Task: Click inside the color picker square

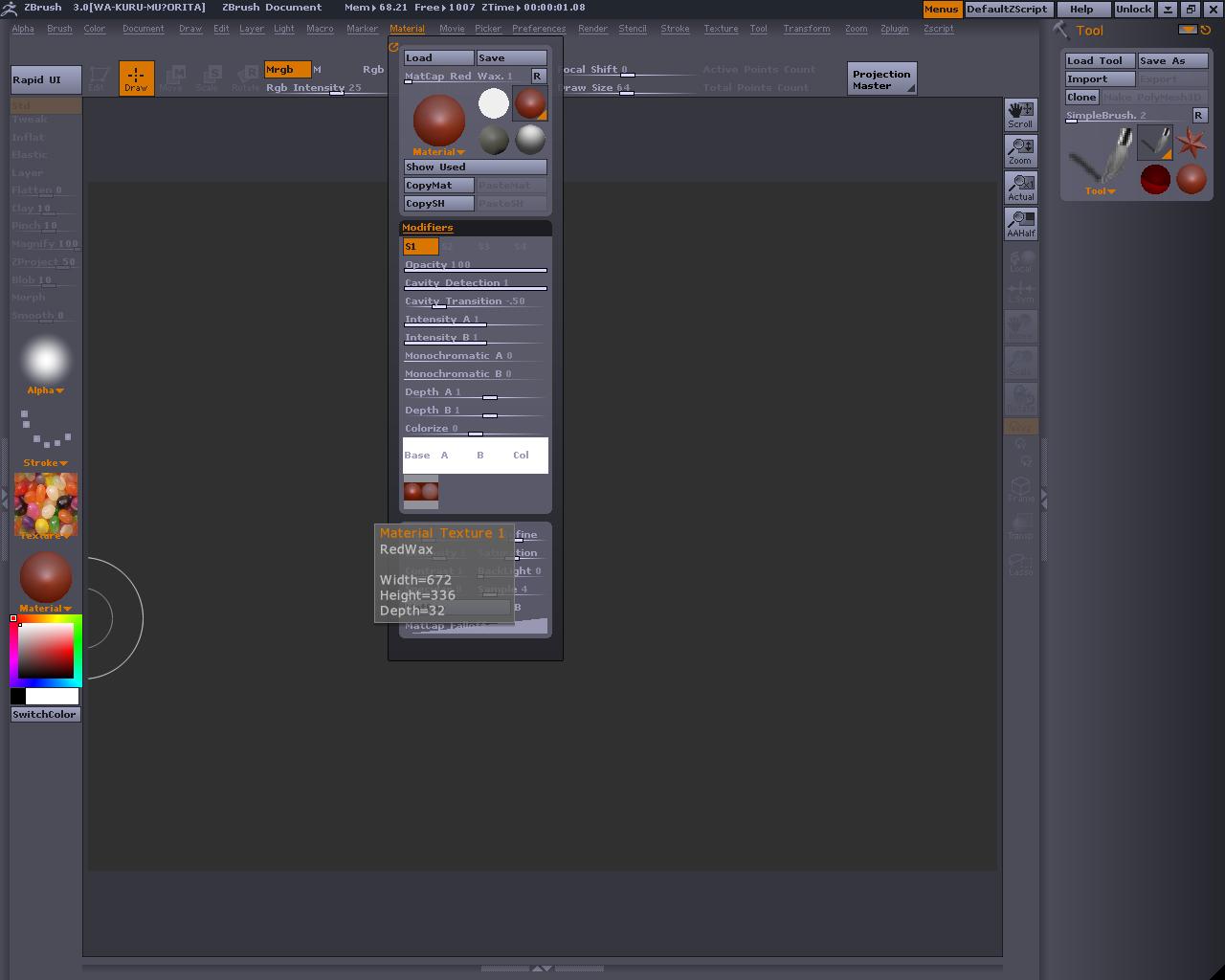Action: point(46,651)
